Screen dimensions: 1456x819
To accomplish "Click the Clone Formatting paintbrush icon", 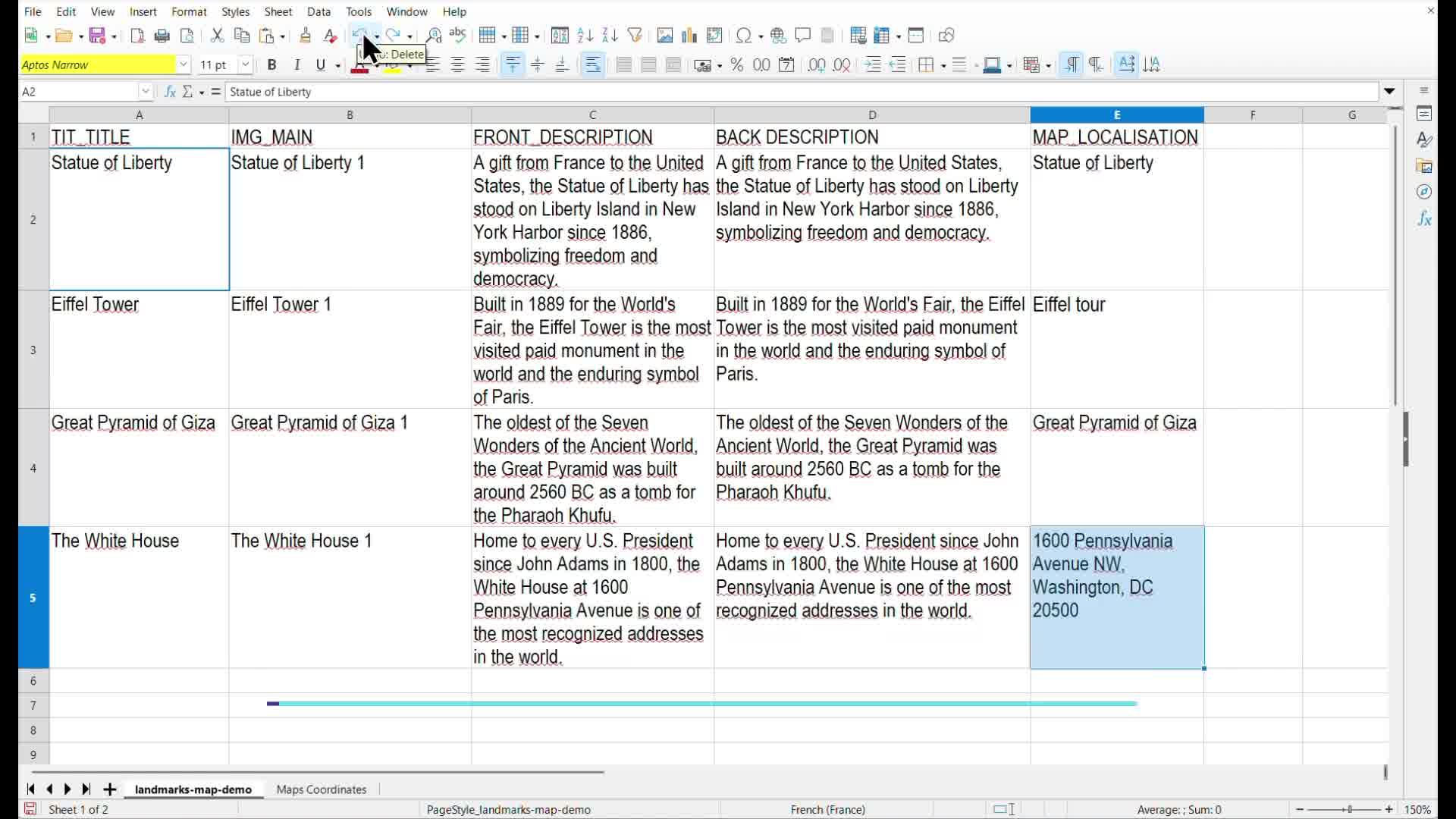I will click(x=306, y=36).
